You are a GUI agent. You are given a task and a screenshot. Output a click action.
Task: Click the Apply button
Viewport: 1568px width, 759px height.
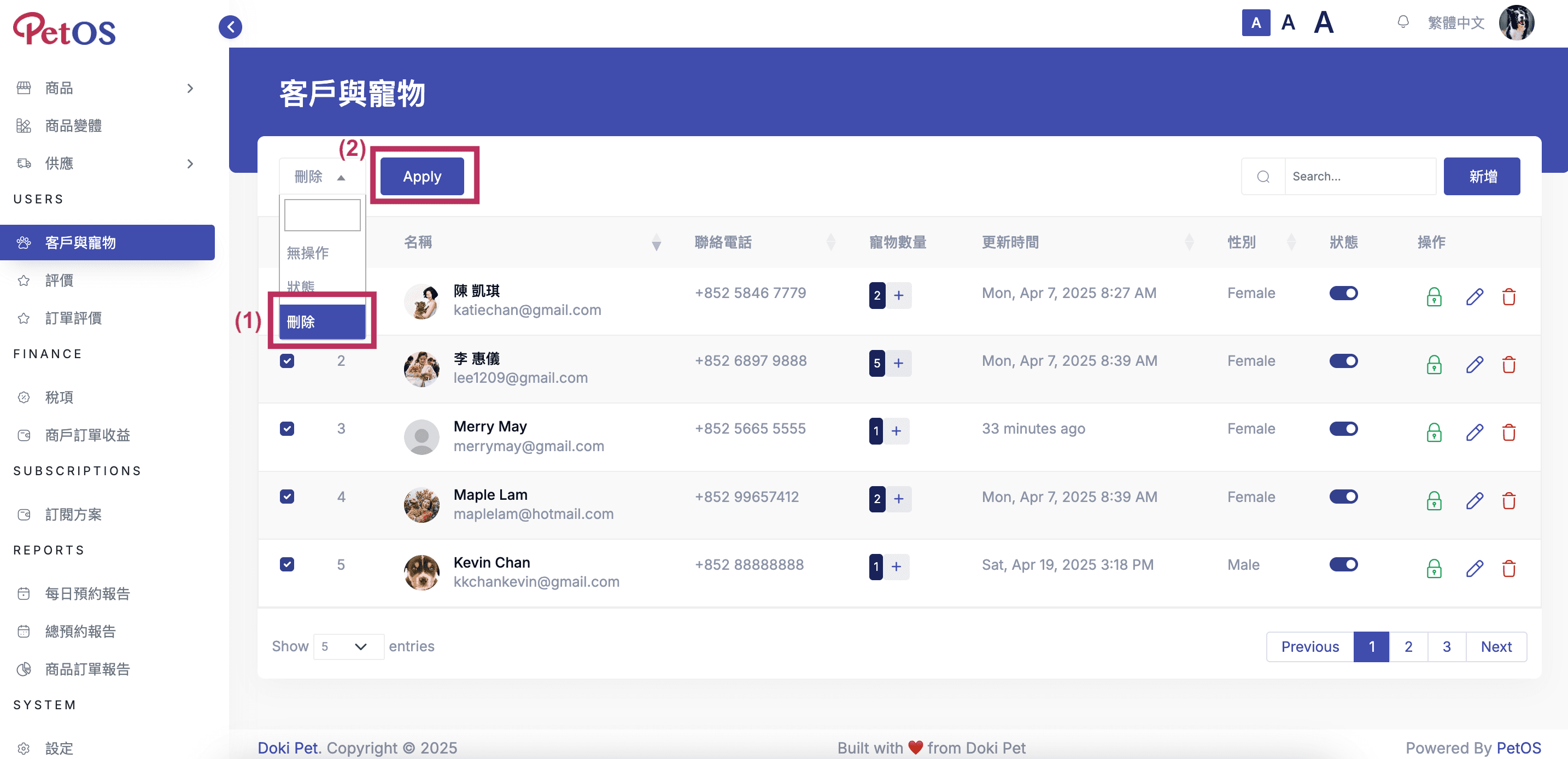pyautogui.click(x=422, y=177)
